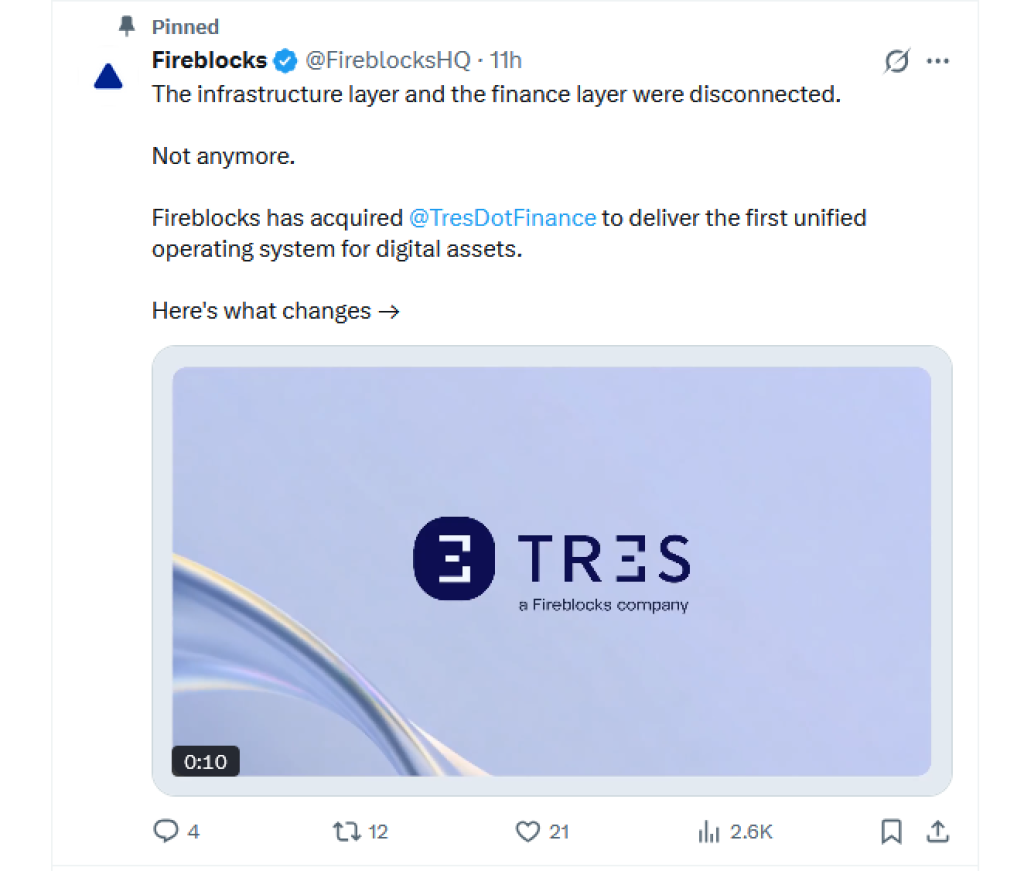Click the @FireblocksHQ handle

(390, 60)
